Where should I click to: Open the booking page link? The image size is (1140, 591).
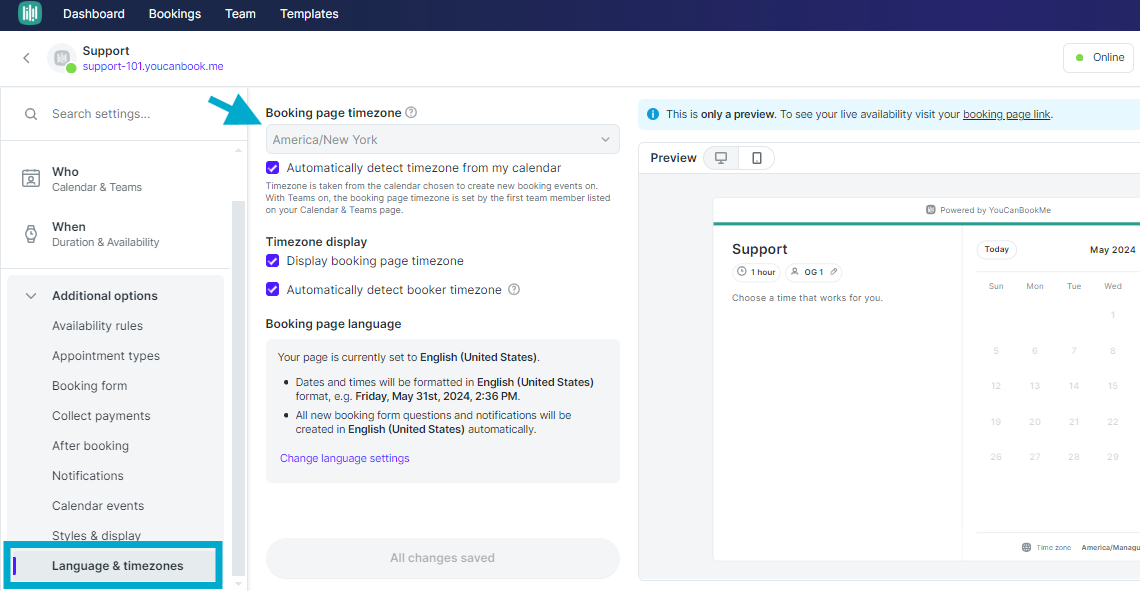1006,114
